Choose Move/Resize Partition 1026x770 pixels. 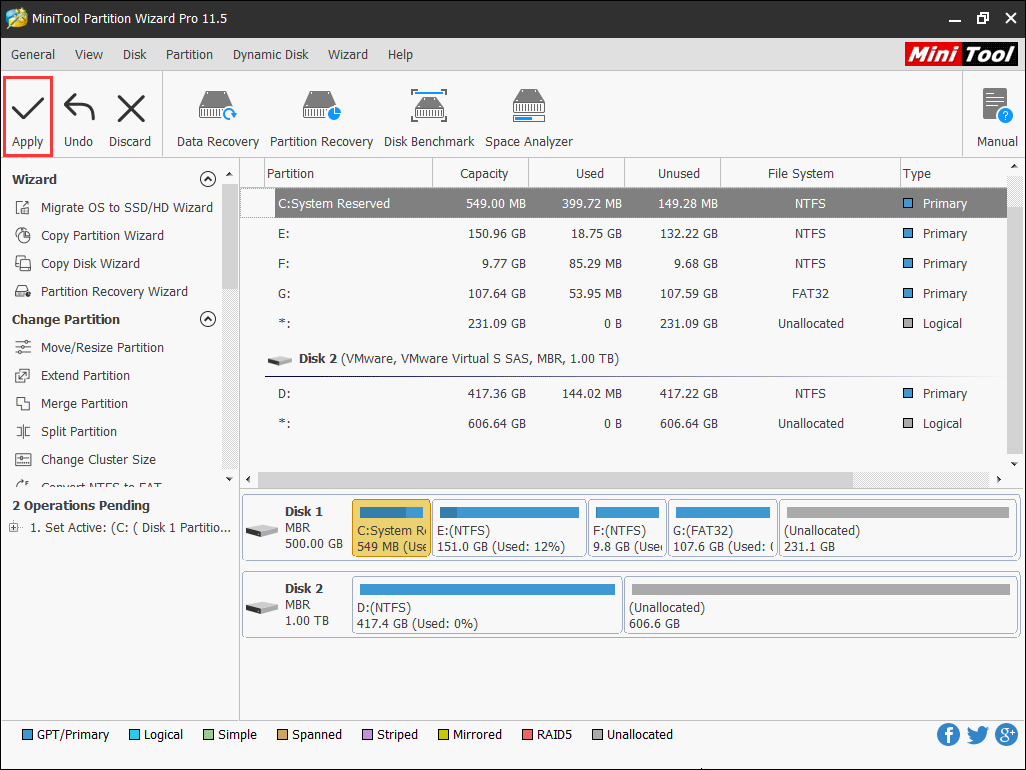point(90,347)
